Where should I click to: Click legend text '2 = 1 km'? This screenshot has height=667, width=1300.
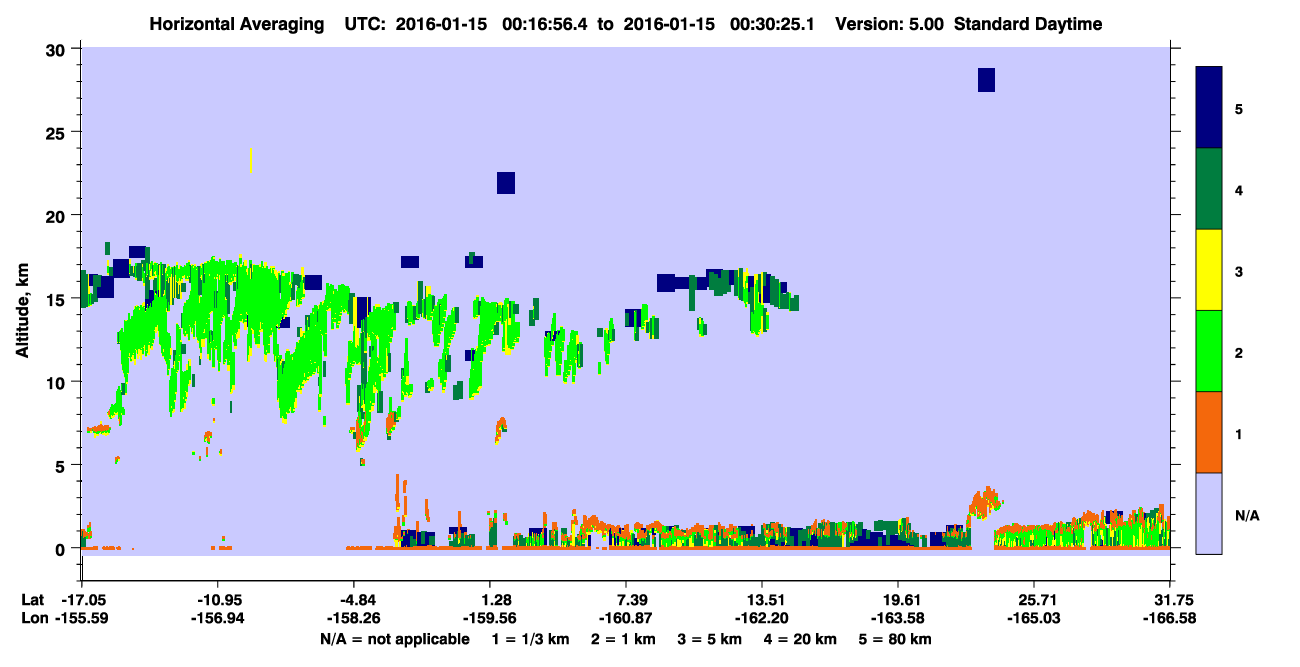click(x=626, y=639)
